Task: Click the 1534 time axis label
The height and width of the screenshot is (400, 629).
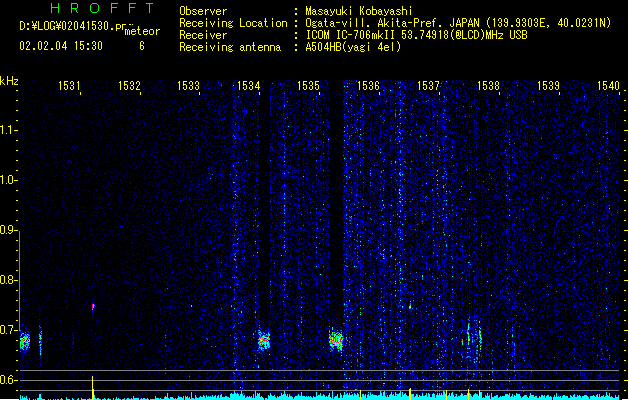Action: pos(249,86)
